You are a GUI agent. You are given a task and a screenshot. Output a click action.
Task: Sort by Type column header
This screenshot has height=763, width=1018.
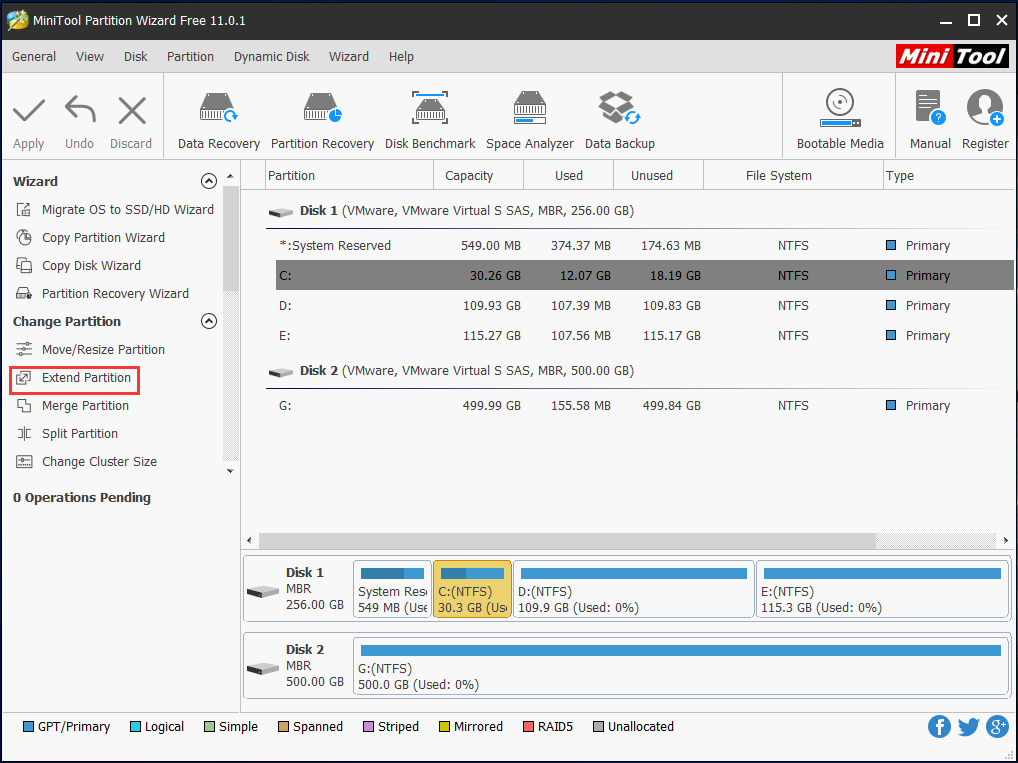click(949, 175)
